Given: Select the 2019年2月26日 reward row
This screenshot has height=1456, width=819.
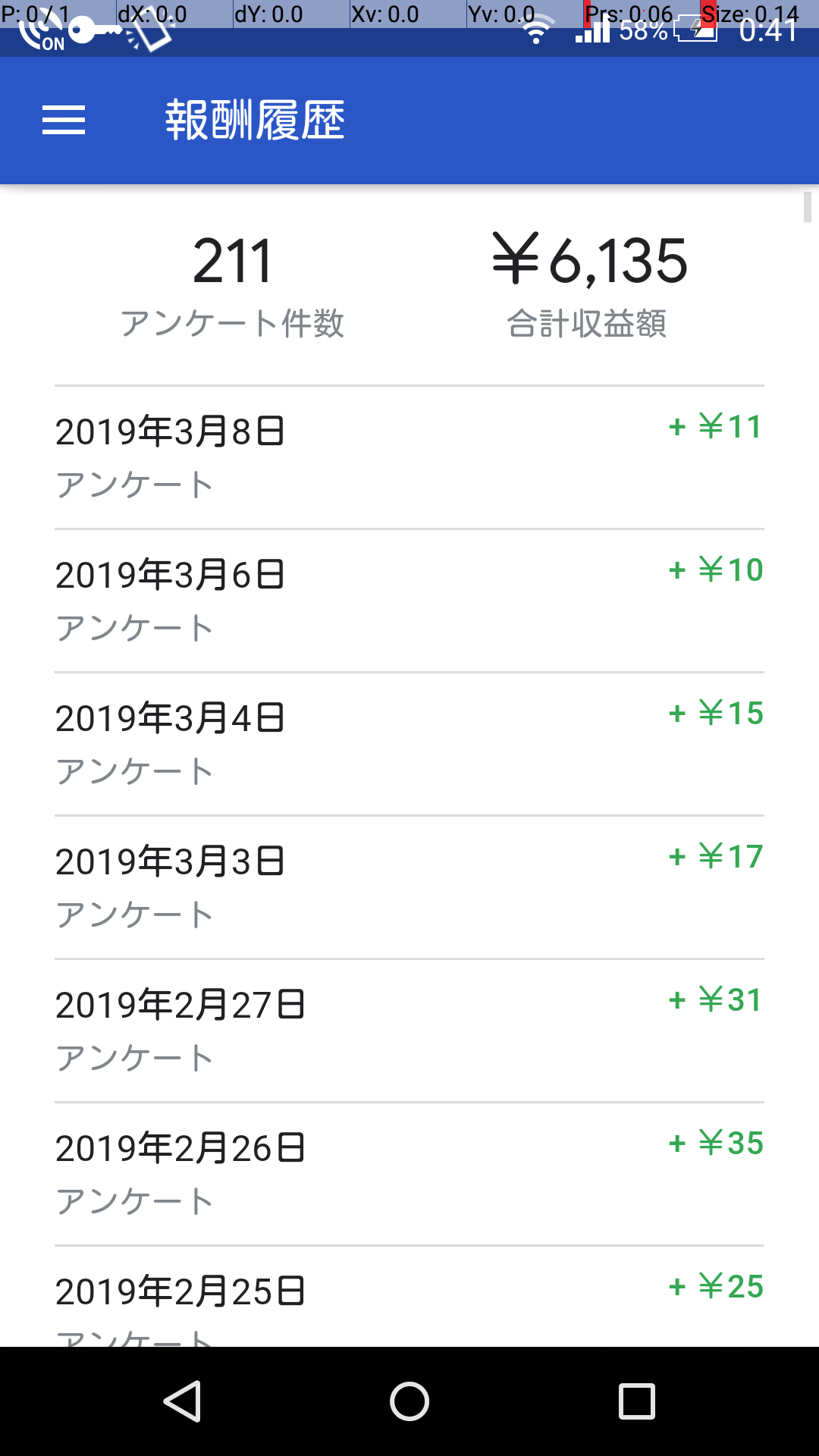Looking at the screenshot, I should tap(409, 1174).
